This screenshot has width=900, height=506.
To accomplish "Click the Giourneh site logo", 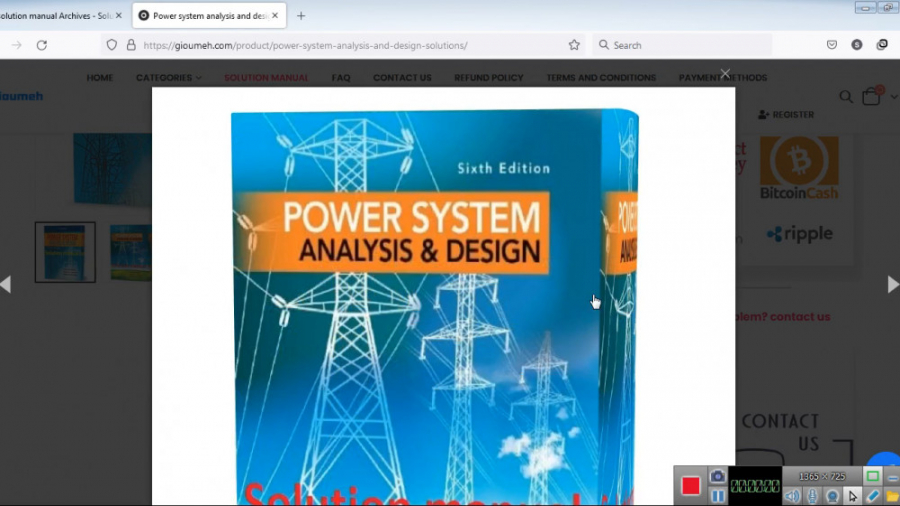I will point(21,96).
